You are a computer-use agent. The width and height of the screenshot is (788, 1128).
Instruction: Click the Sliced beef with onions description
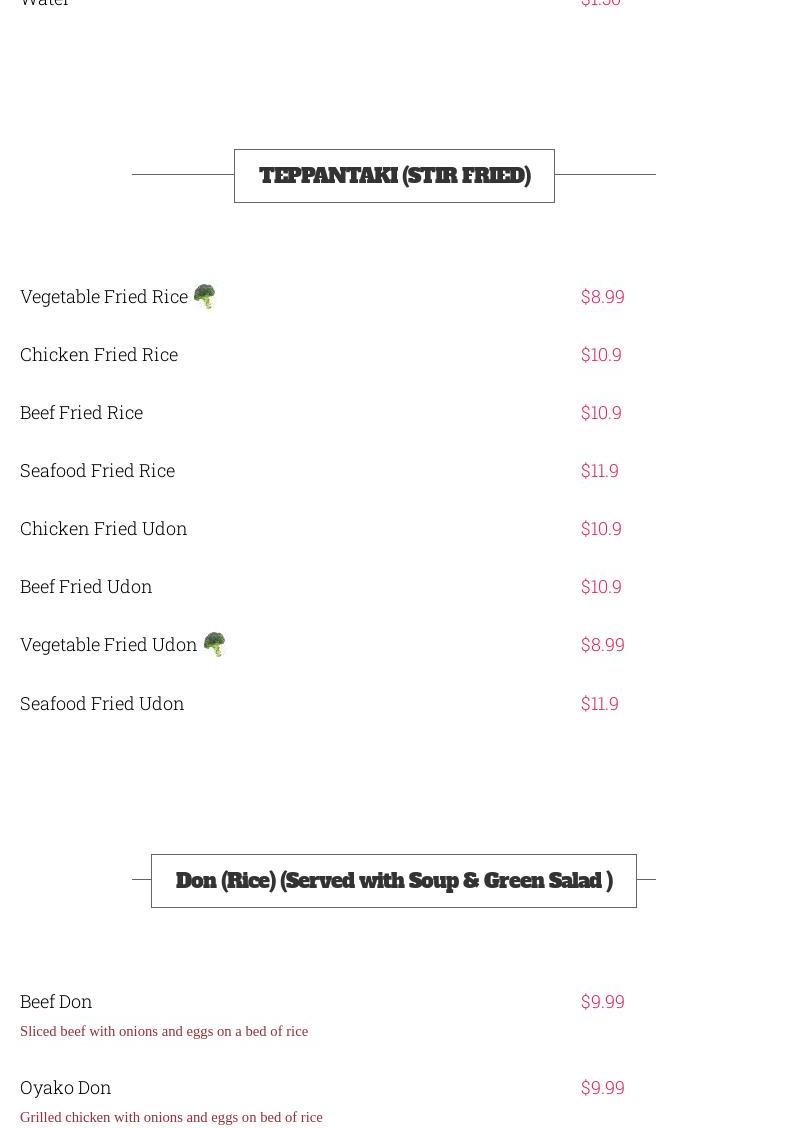pos(164,1032)
